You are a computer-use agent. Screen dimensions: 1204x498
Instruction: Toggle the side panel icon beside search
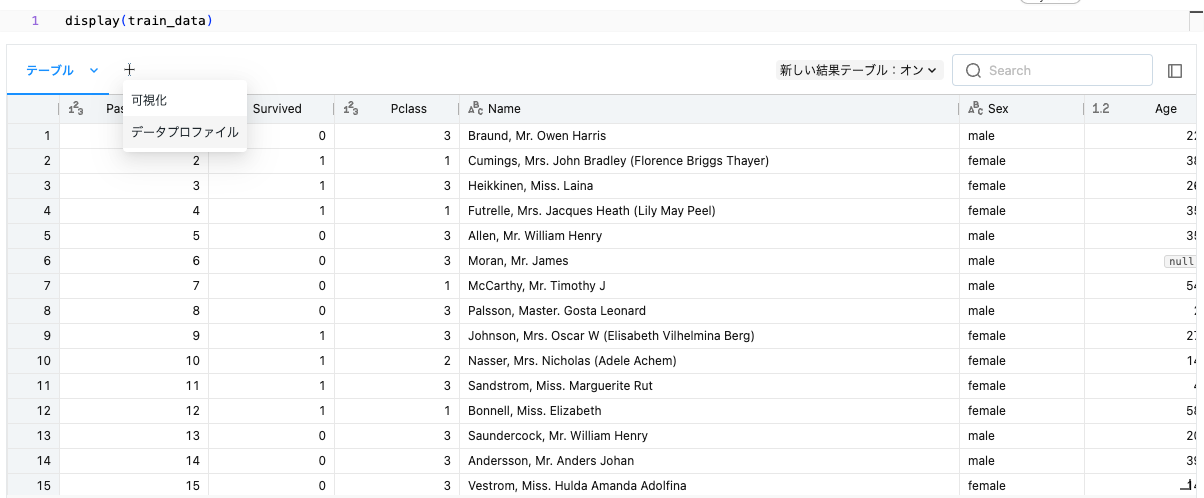tap(1175, 70)
